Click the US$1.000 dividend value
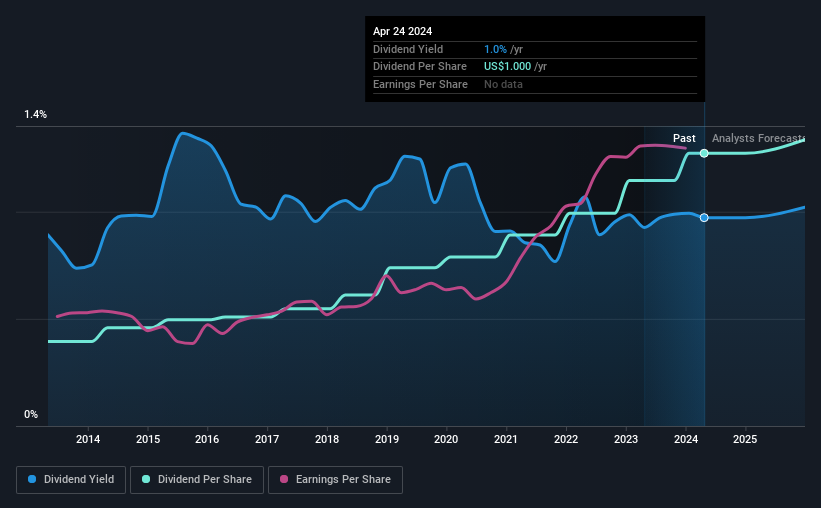The image size is (821, 508). pyautogui.click(x=507, y=67)
